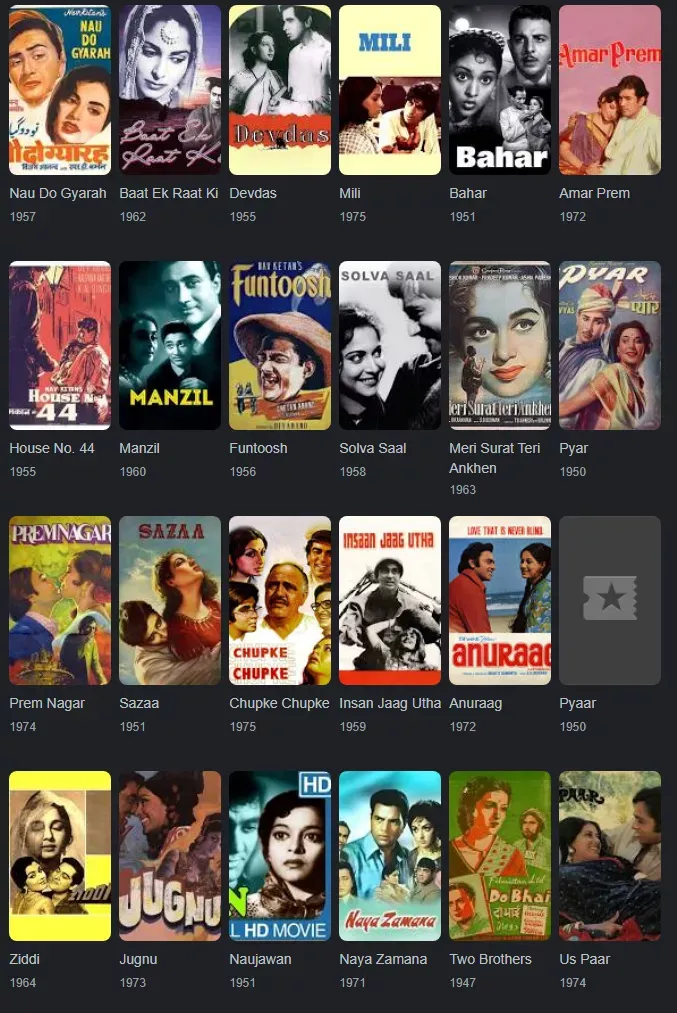The width and height of the screenshot is (677, 1013).
Task: Click the Mili movie poster
Action: pyautogui.click(x=390, y=90)
